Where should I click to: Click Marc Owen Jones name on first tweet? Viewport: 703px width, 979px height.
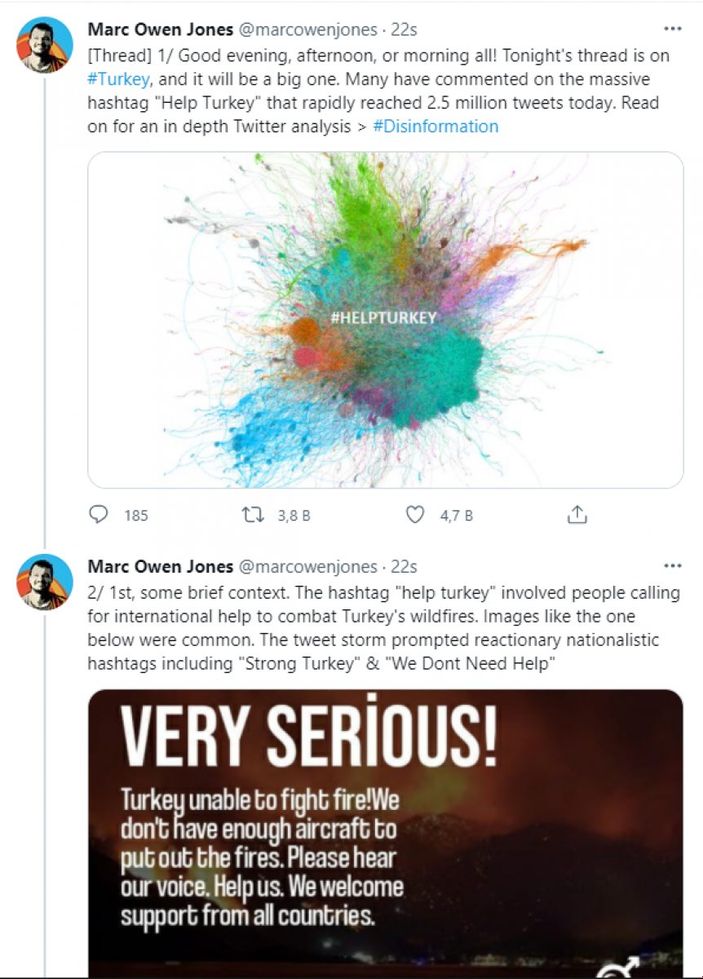click(x=160, y=29)
